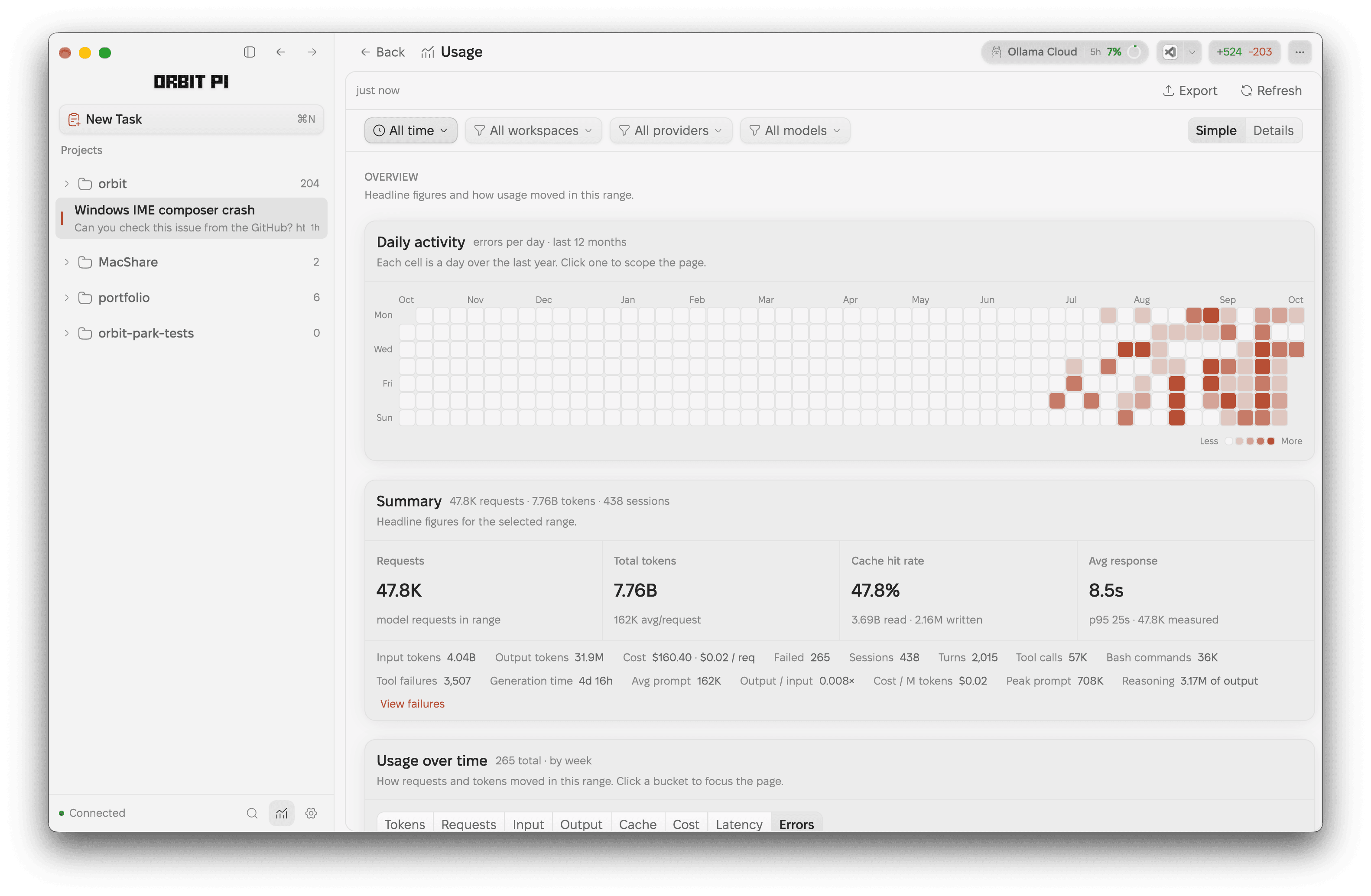1371x896 pixels.
Task: Click the lightest legend swatch near Less
Action: 1229,441
